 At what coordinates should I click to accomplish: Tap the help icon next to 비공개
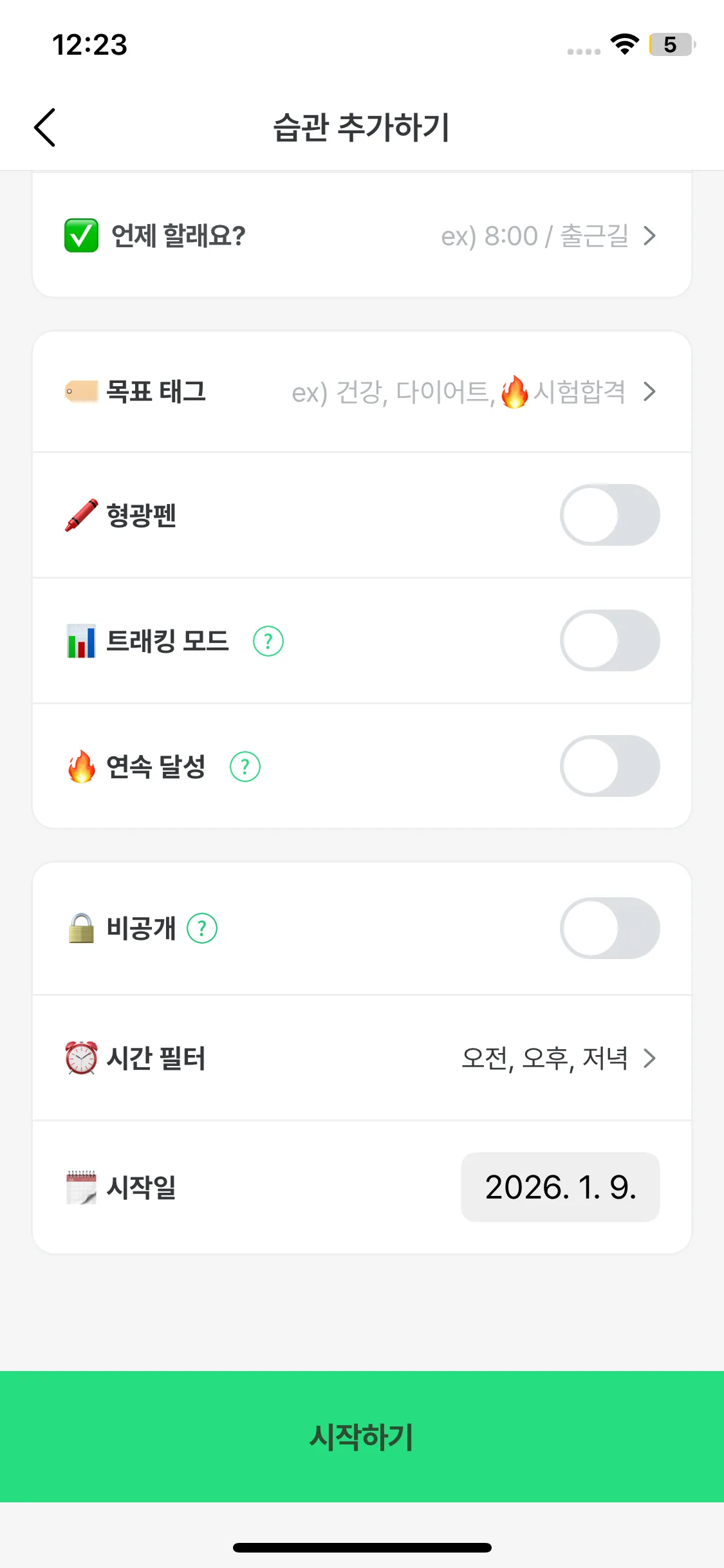[x=202, y=928]
